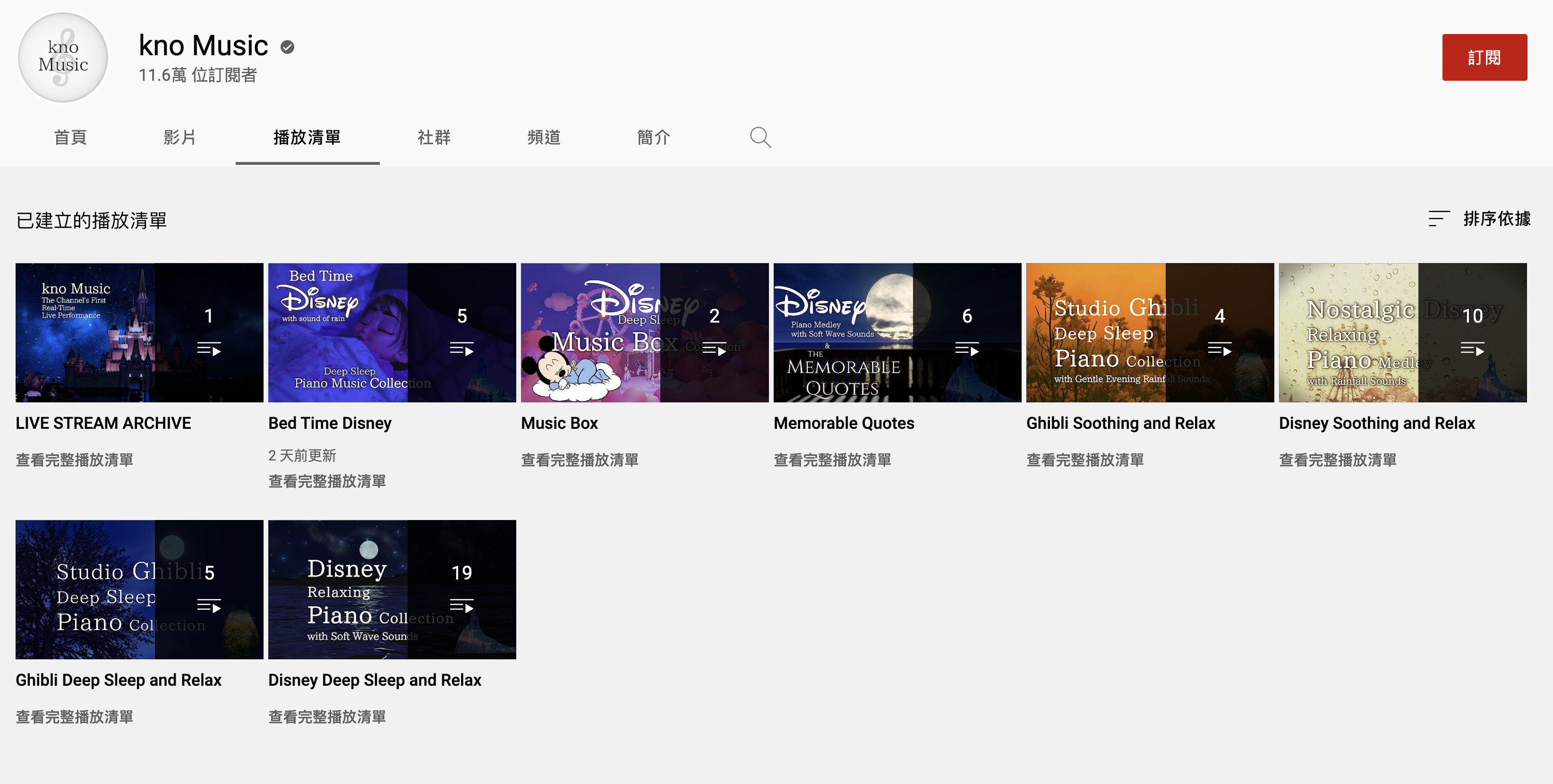The image size is (1553, 784).
Task: Open the Disney Soothing and Relax title
Action: click(x=1376, y=423)
